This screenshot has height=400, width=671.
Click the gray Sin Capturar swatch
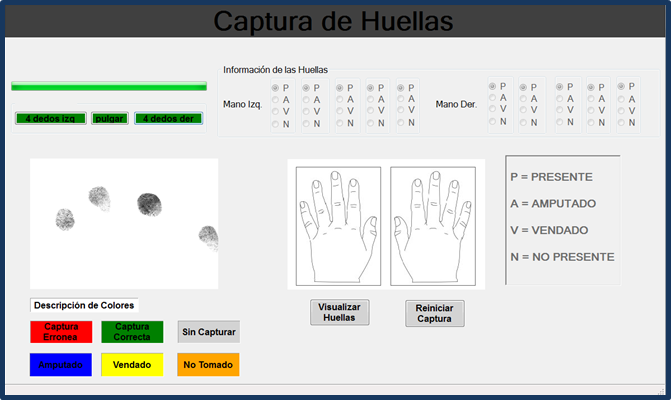tap(209, 332)
